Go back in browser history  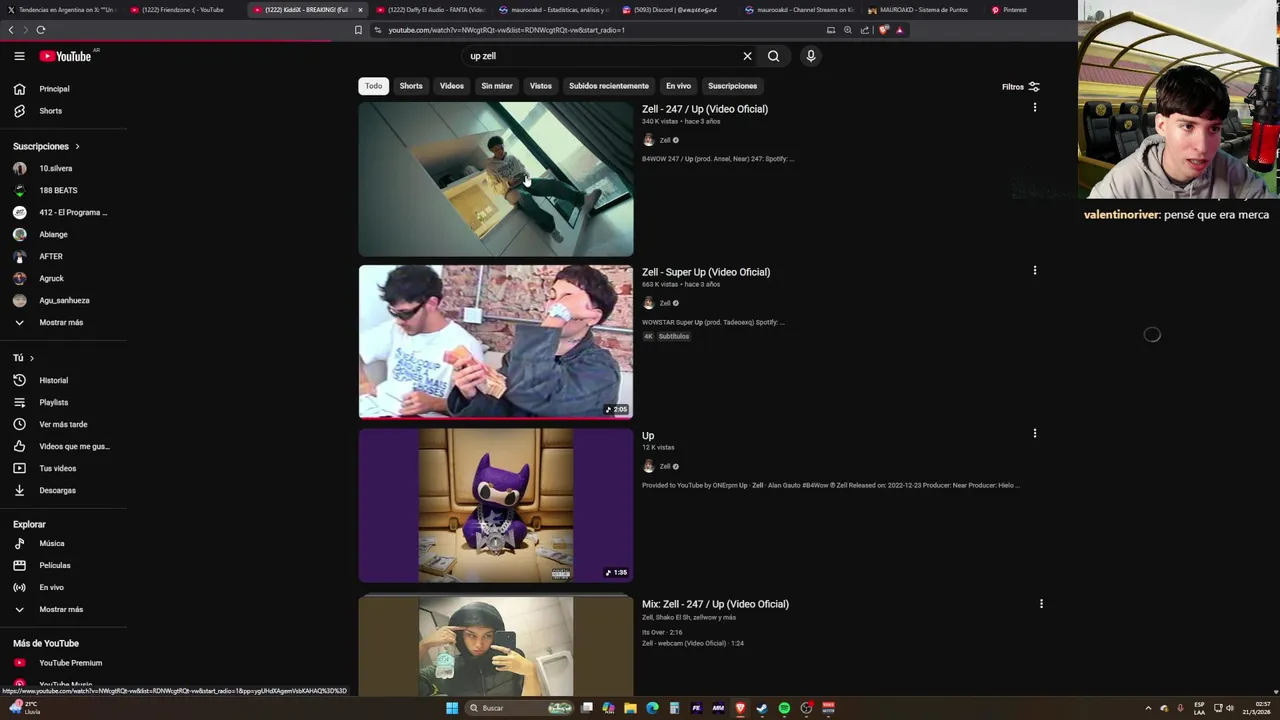coord(11,30)
